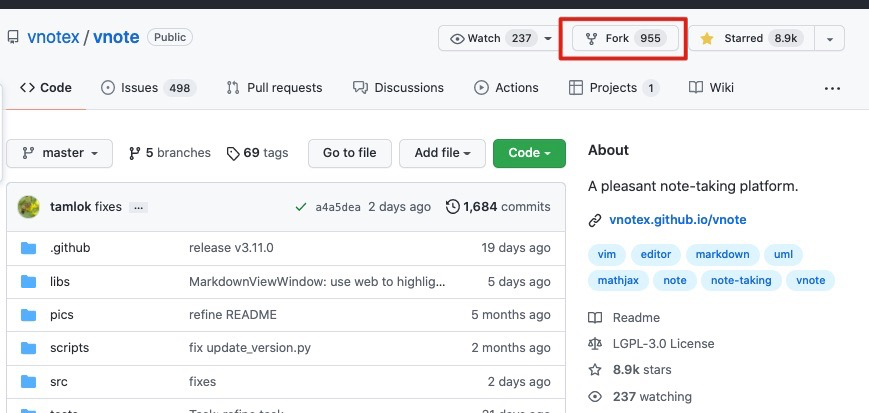869x413 pixels.
Task: Open the star lists dropdown arrow
Action: (x=830, y=39)
